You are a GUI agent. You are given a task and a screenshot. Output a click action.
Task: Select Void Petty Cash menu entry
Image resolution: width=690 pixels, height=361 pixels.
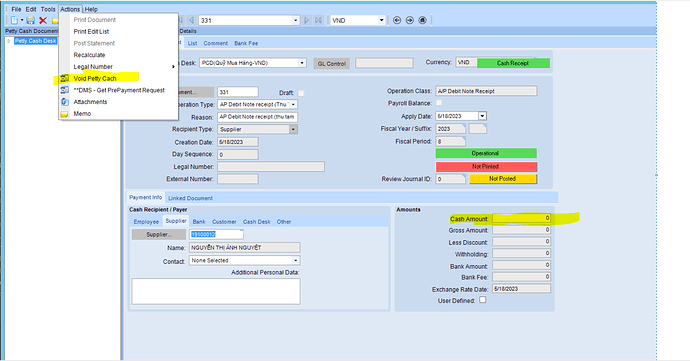pos(95,78)
